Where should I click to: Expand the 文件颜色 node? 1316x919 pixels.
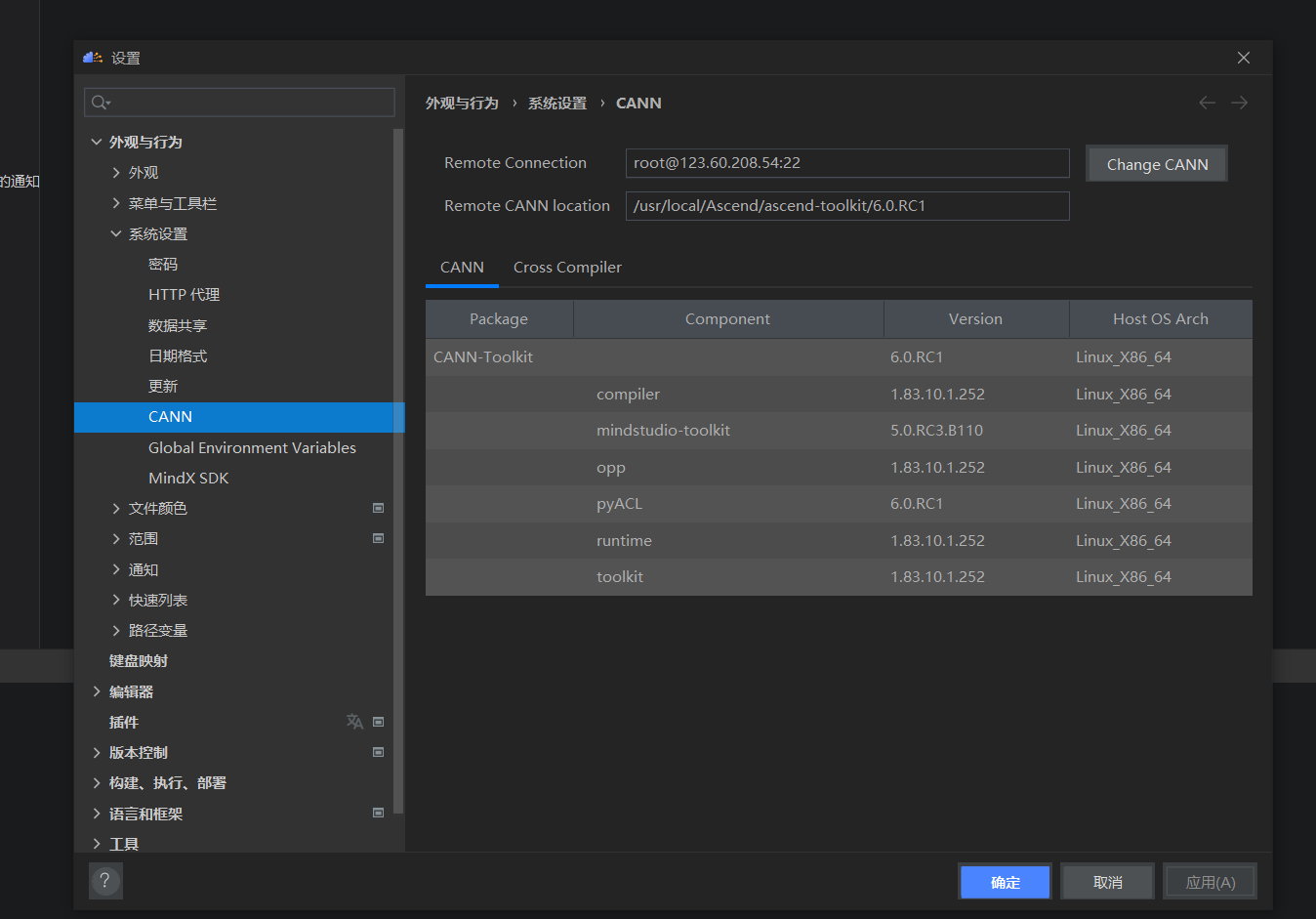(x=116, y=508)
